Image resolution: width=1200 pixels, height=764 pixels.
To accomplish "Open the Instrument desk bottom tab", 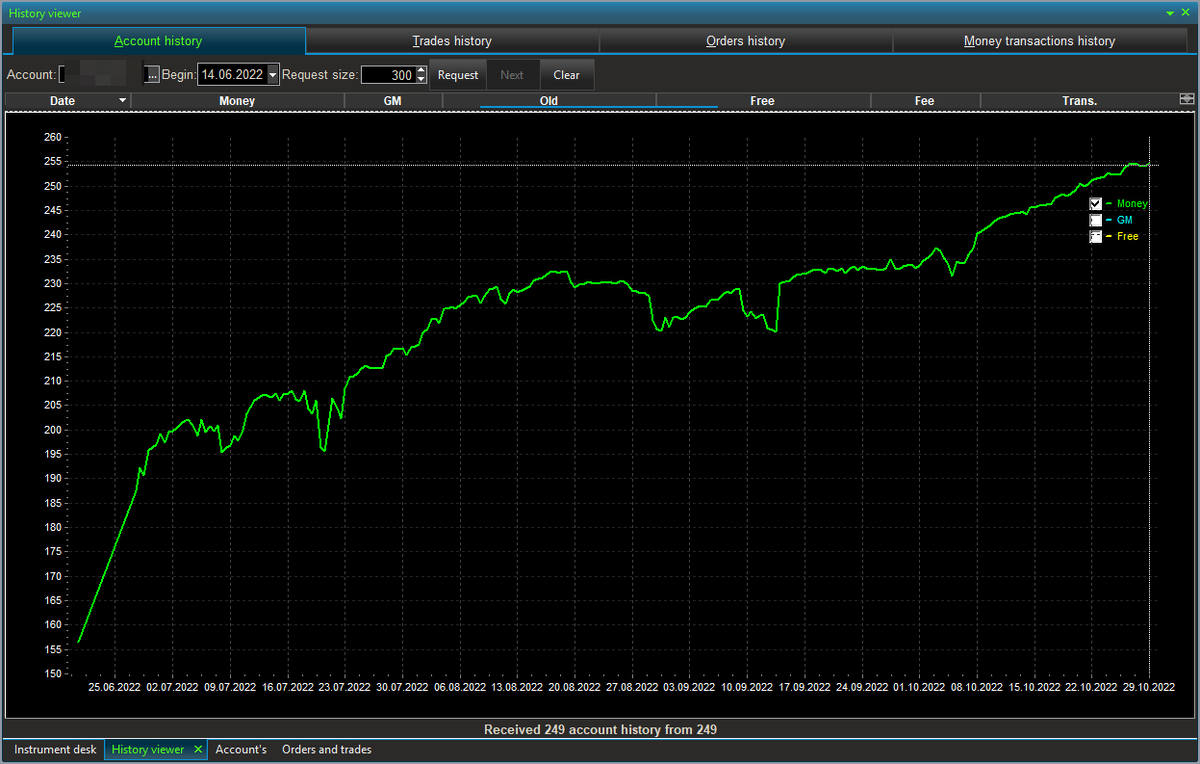I will (55, 749).
